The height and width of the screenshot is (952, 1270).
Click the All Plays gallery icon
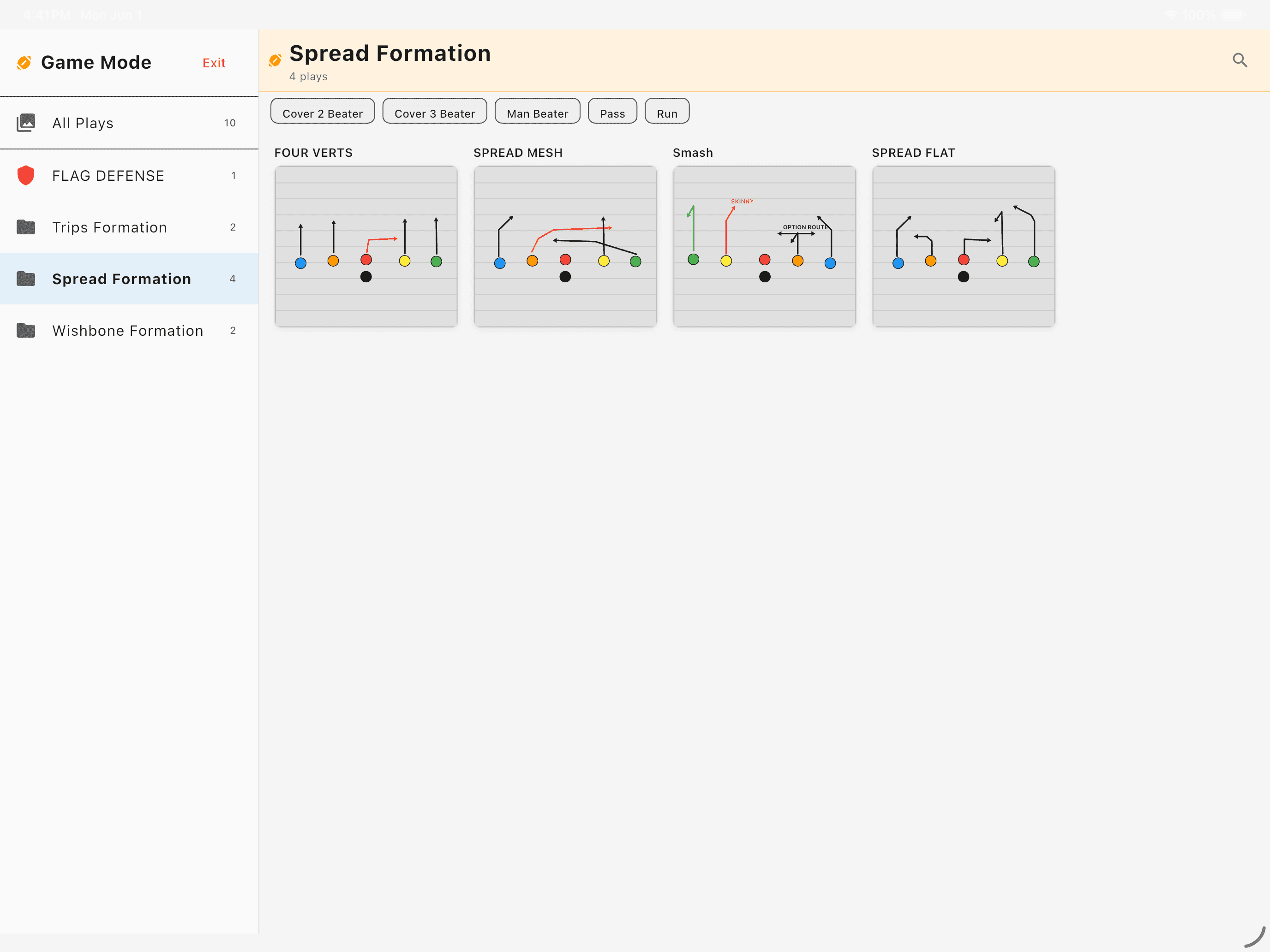point(26,123)
